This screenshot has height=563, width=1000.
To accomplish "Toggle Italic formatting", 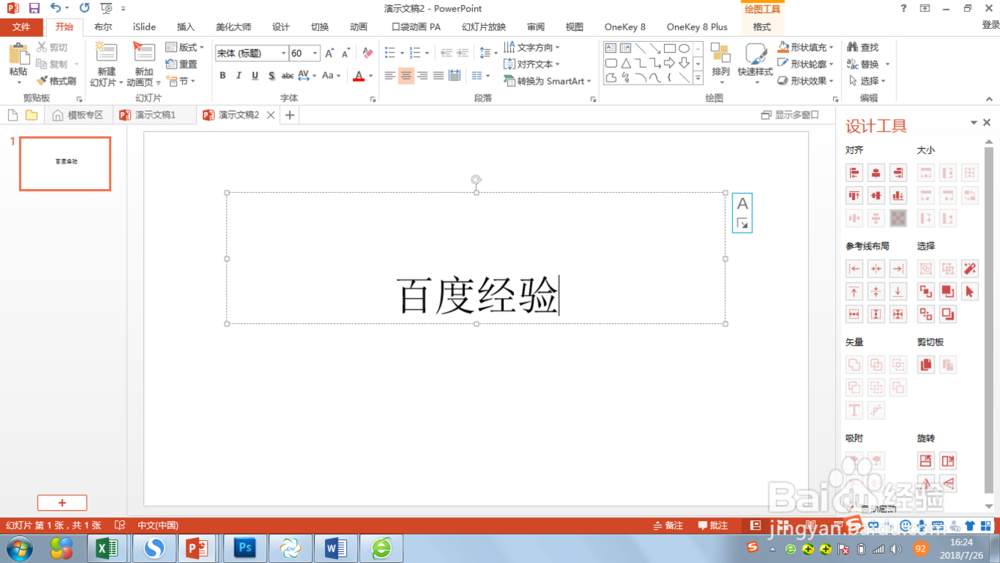I will point(239,75).
